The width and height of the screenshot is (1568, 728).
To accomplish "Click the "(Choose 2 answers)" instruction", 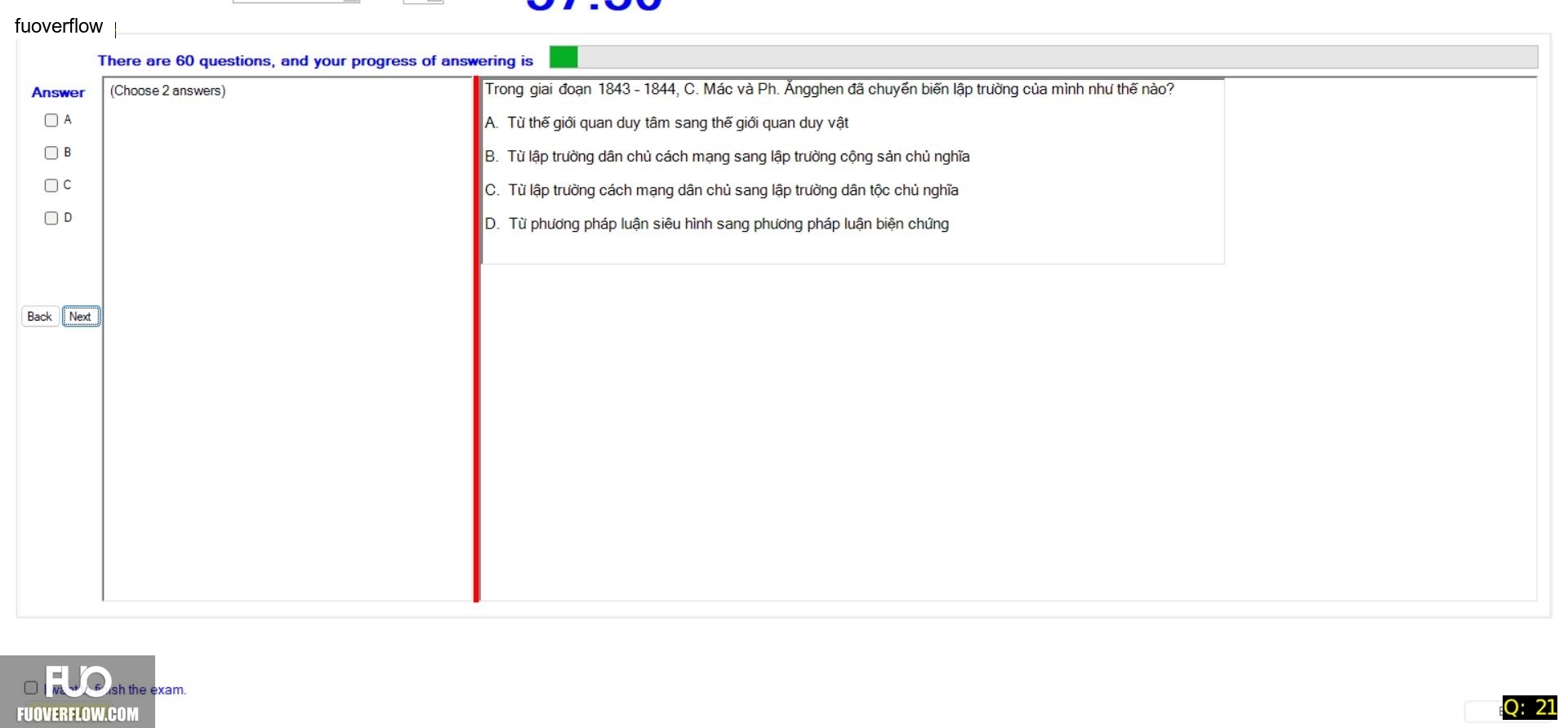I will pos(168,91).
